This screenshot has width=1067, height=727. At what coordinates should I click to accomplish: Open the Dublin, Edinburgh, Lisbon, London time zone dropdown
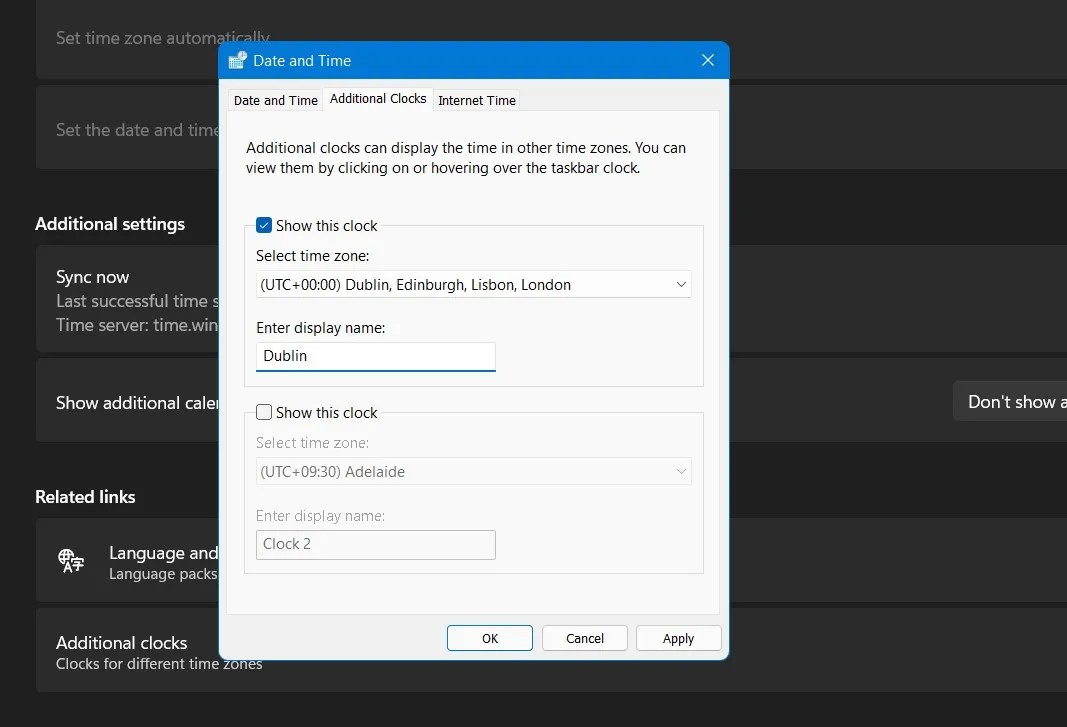click(x=473, y=284)
